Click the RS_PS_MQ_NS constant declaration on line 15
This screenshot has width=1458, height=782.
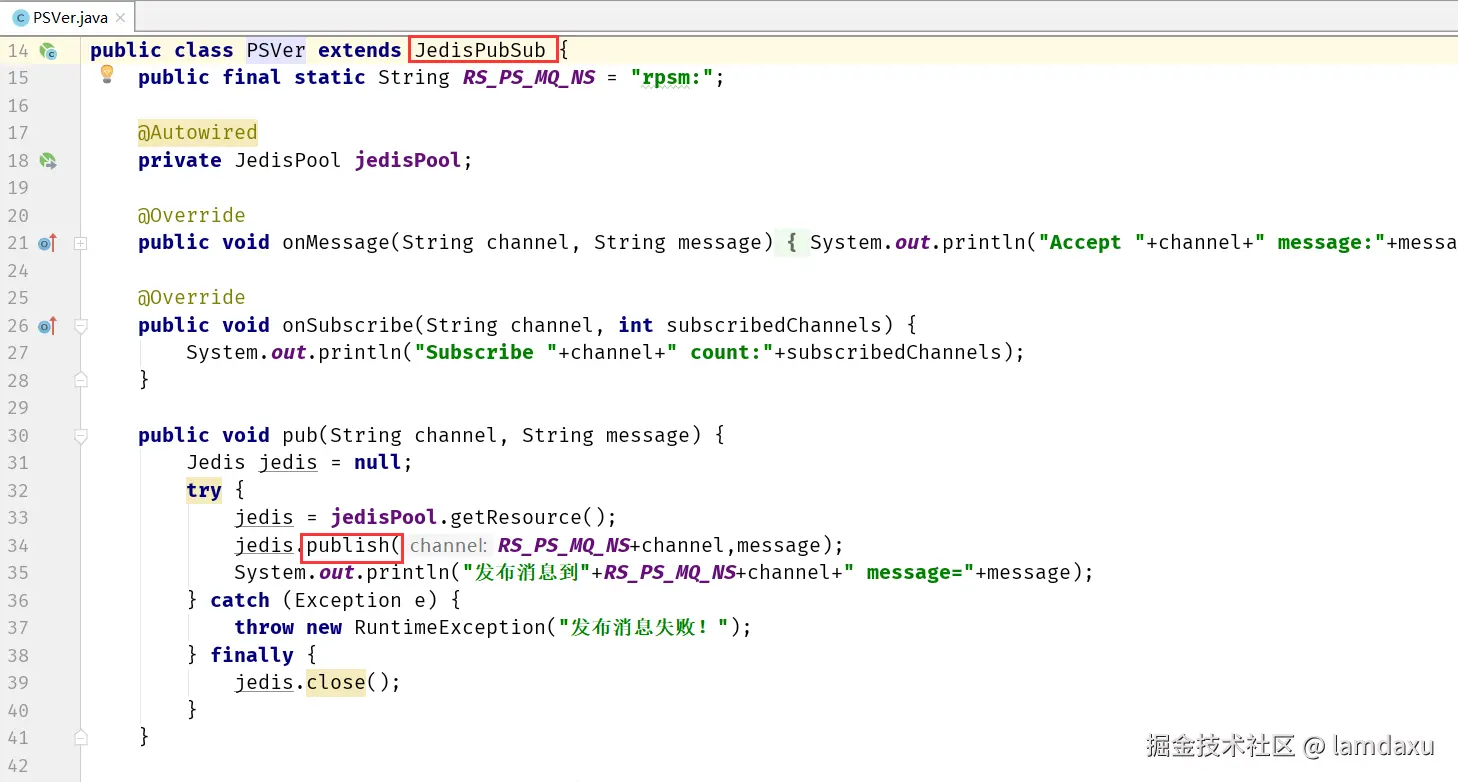tap(528, 78)
